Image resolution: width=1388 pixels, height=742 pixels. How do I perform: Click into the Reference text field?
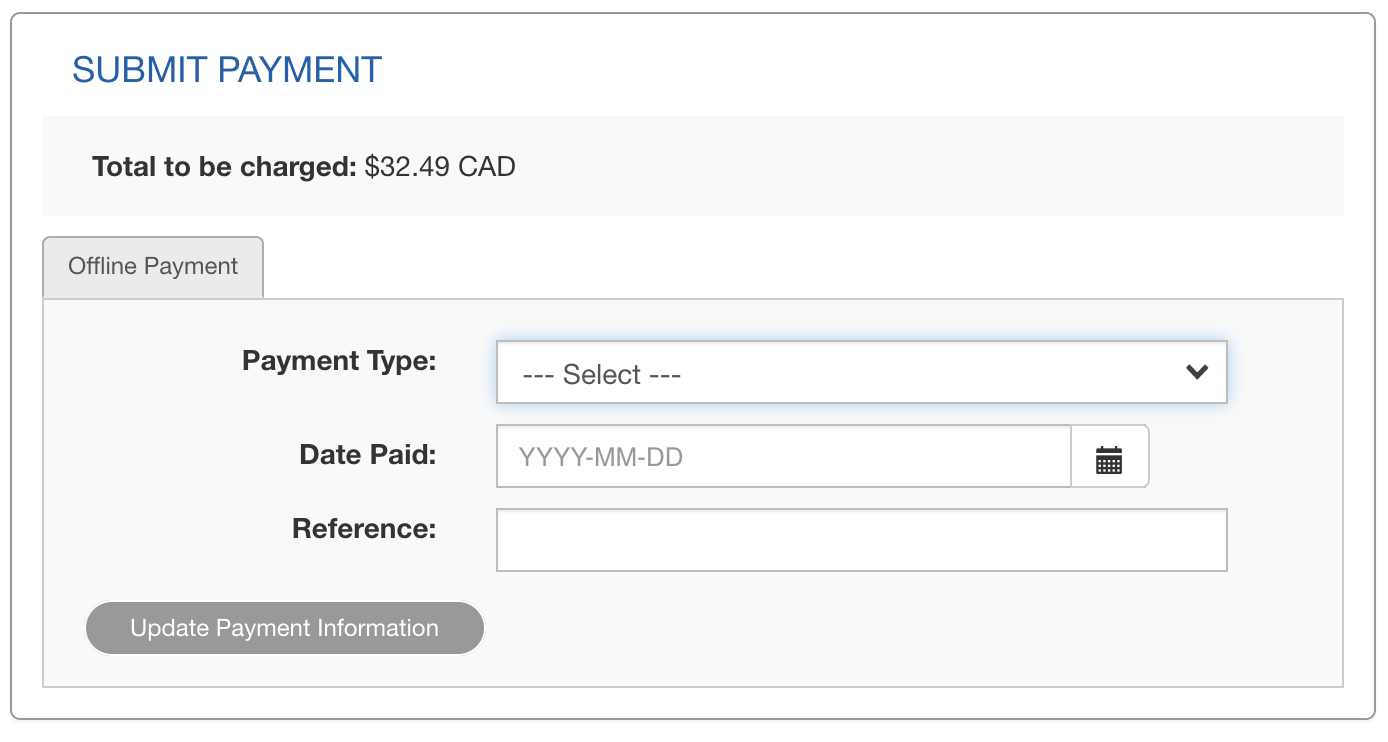coord(860,541)
